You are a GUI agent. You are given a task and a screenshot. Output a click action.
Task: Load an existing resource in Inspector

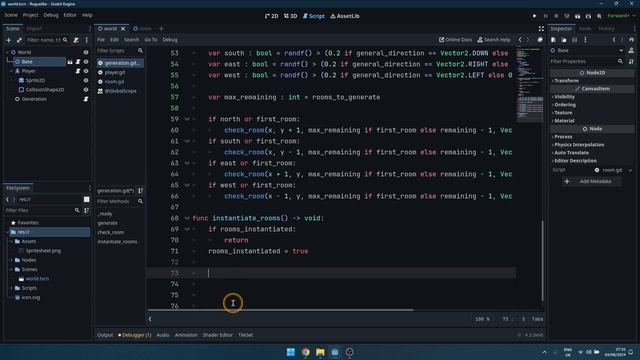[564, 40]
